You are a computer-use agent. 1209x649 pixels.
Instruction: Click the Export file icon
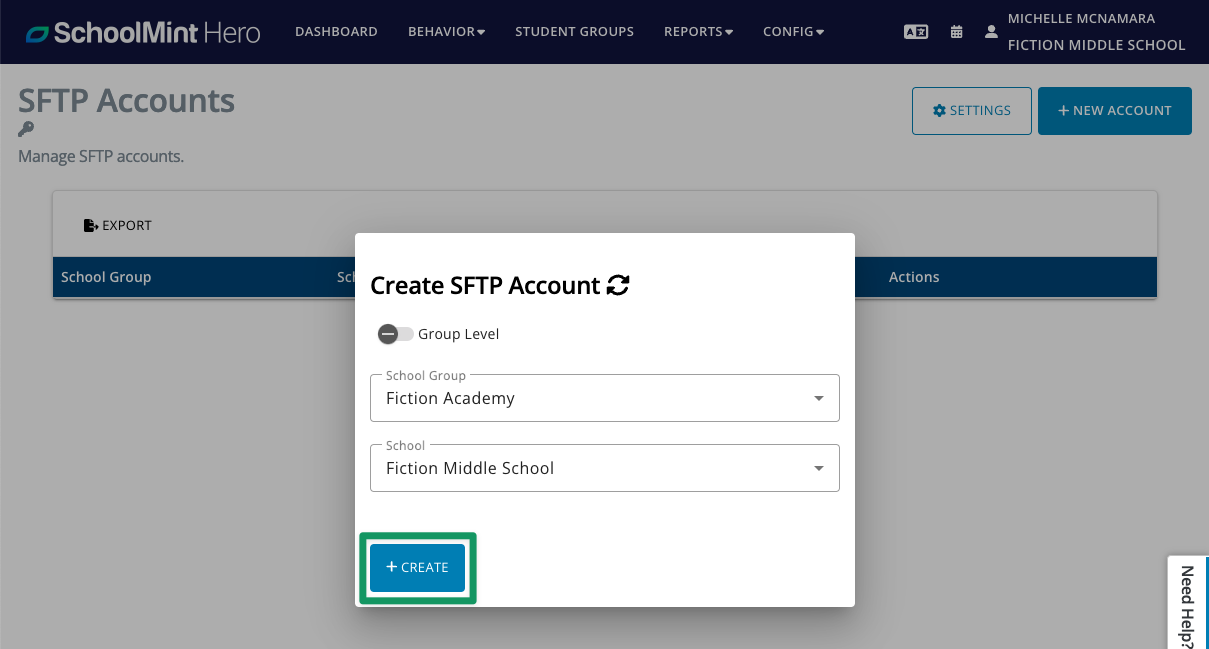90,226
